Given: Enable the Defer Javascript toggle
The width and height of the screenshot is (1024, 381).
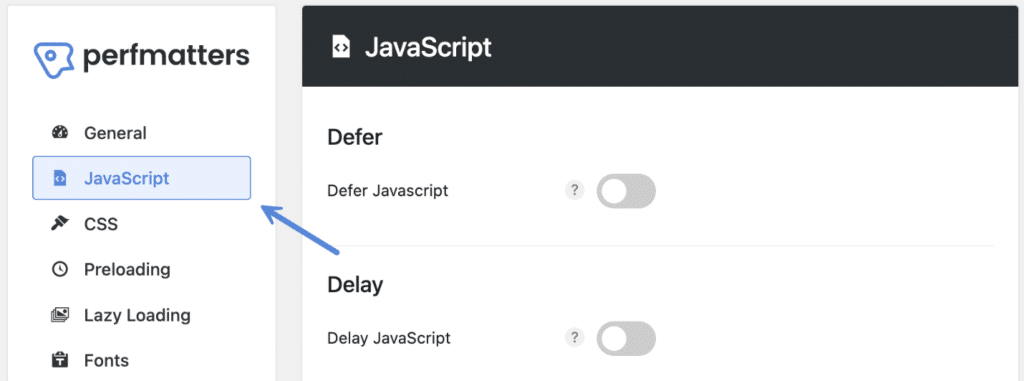Looking at the screenshot, I should 626,191.
